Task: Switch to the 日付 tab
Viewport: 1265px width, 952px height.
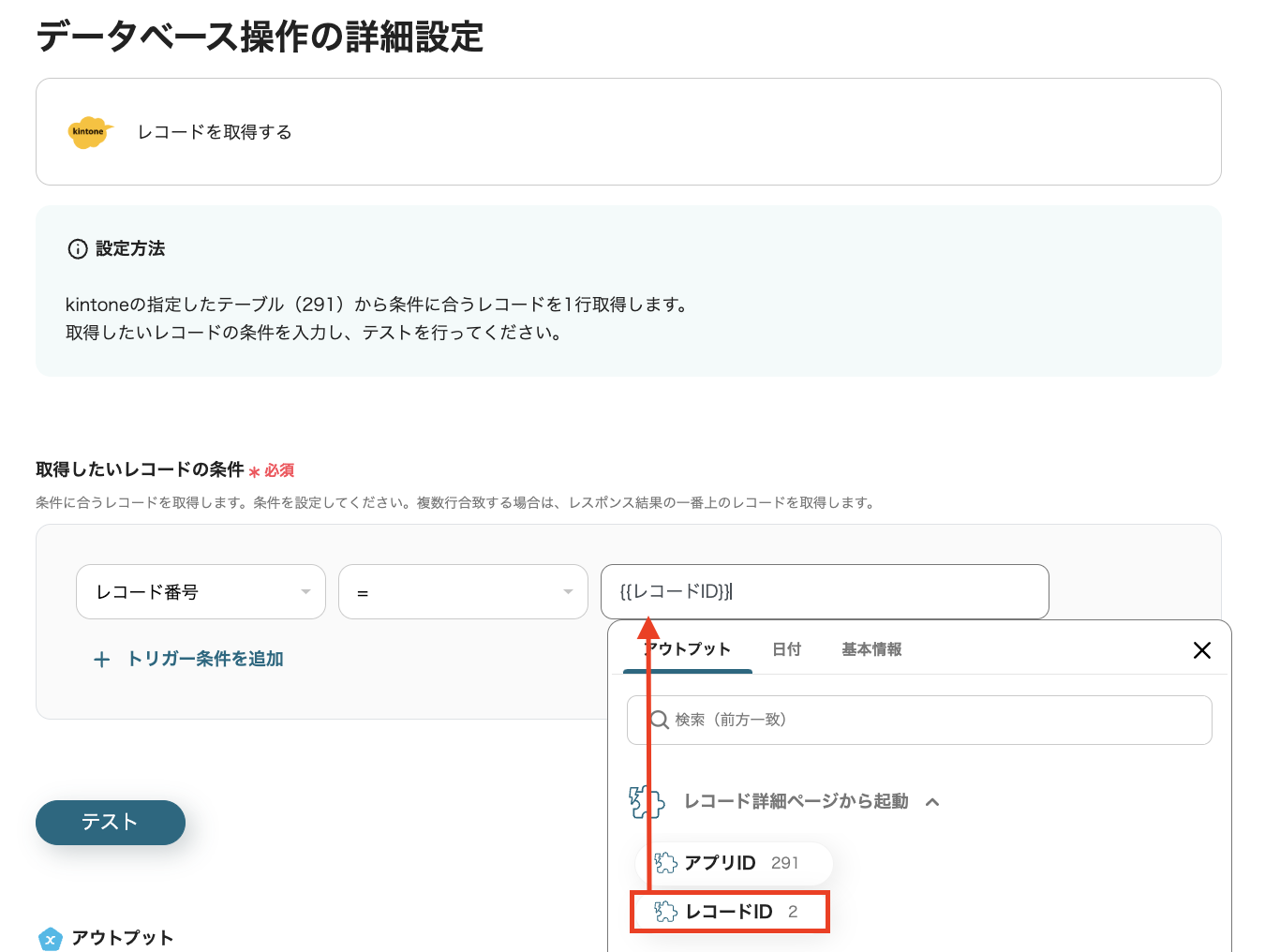Action: [x=787, y=649]
